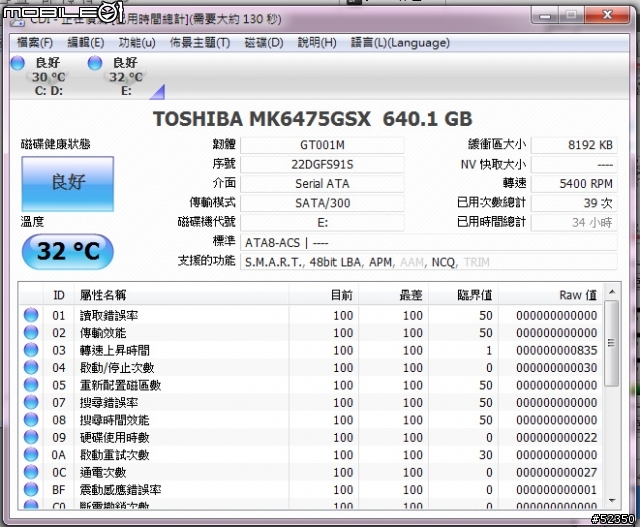Click the raw value 000000000835
The height and width of the screenshot is (527, 640).
pos(556,350)
